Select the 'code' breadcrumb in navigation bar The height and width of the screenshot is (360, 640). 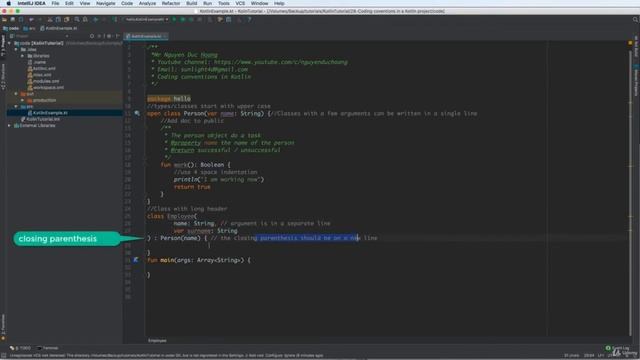(11, 29)
